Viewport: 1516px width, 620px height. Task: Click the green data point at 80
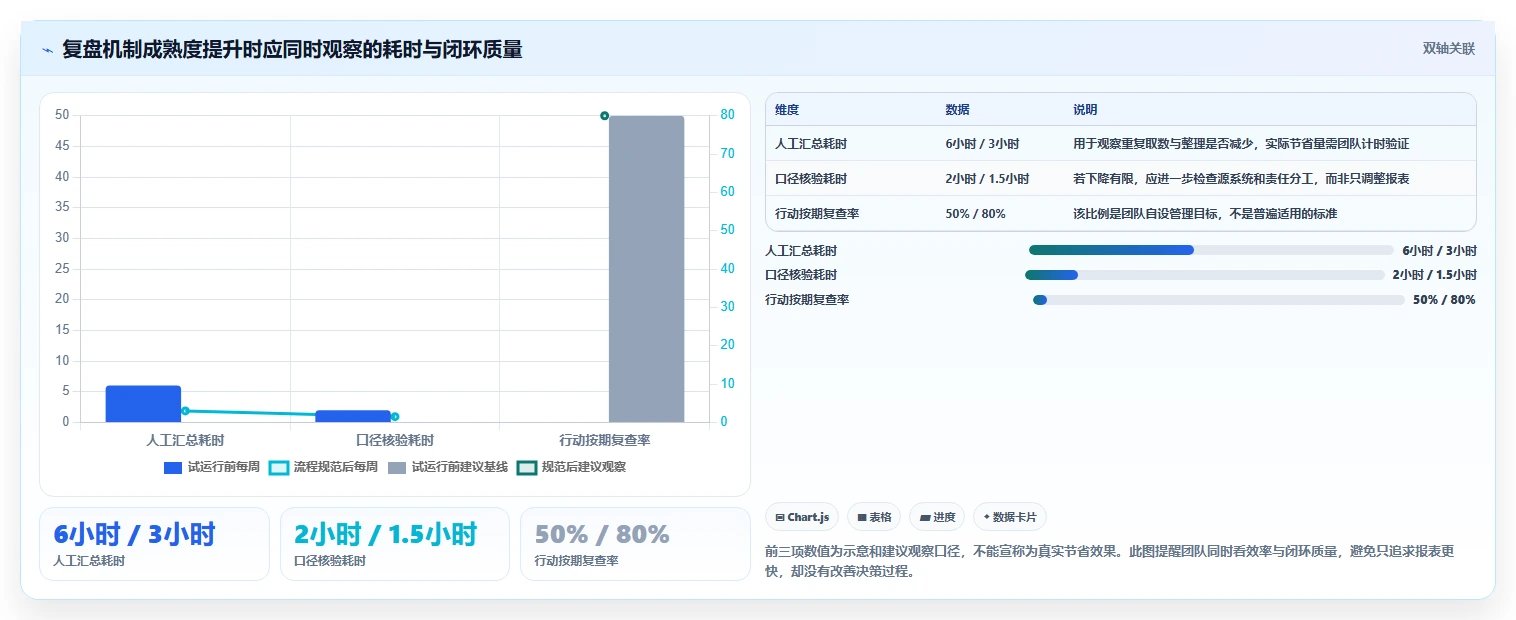604,116
